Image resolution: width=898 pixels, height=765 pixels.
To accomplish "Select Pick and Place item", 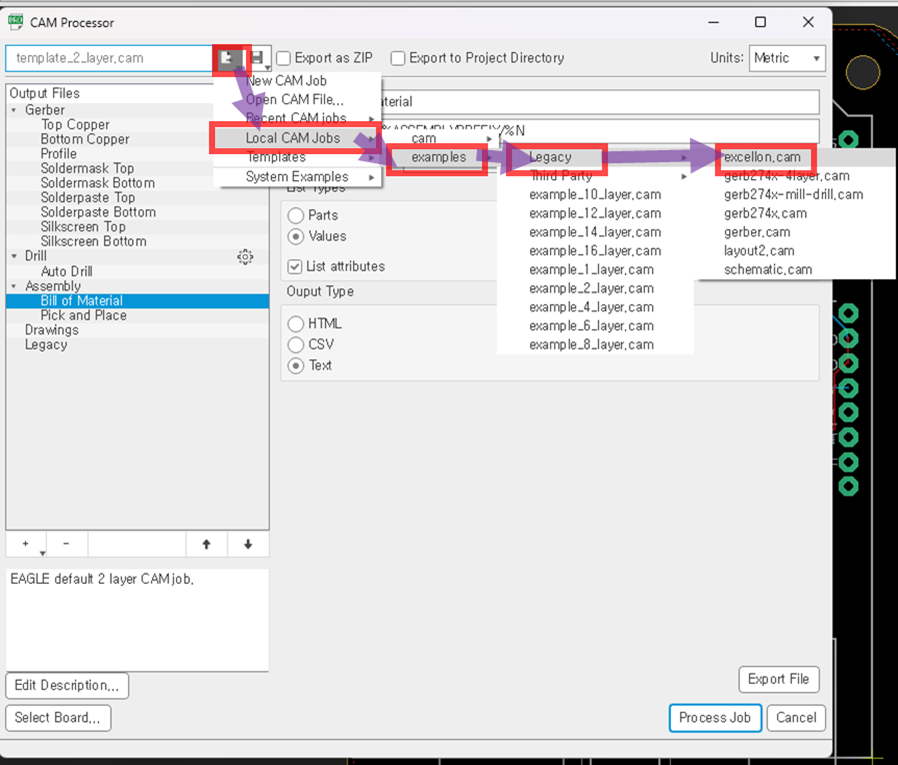I will point(84,316).
